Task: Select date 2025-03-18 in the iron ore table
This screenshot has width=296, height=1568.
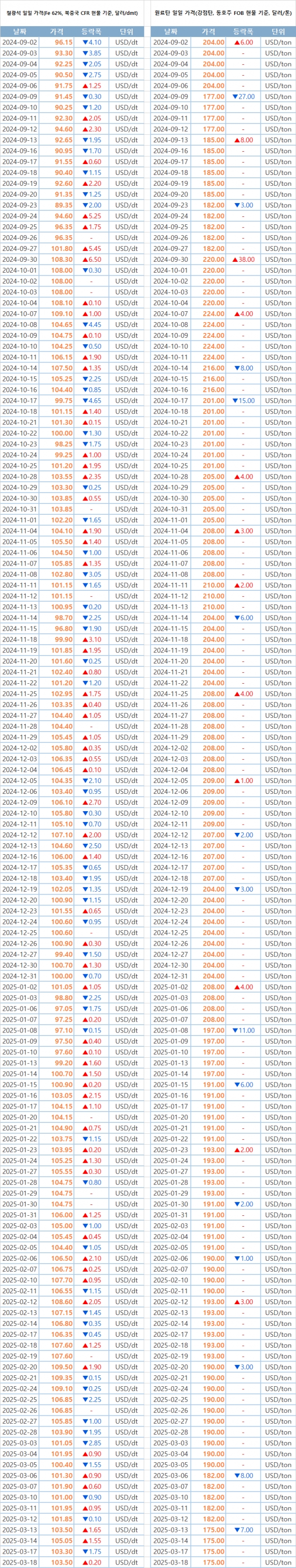Action: point(19,1563)
